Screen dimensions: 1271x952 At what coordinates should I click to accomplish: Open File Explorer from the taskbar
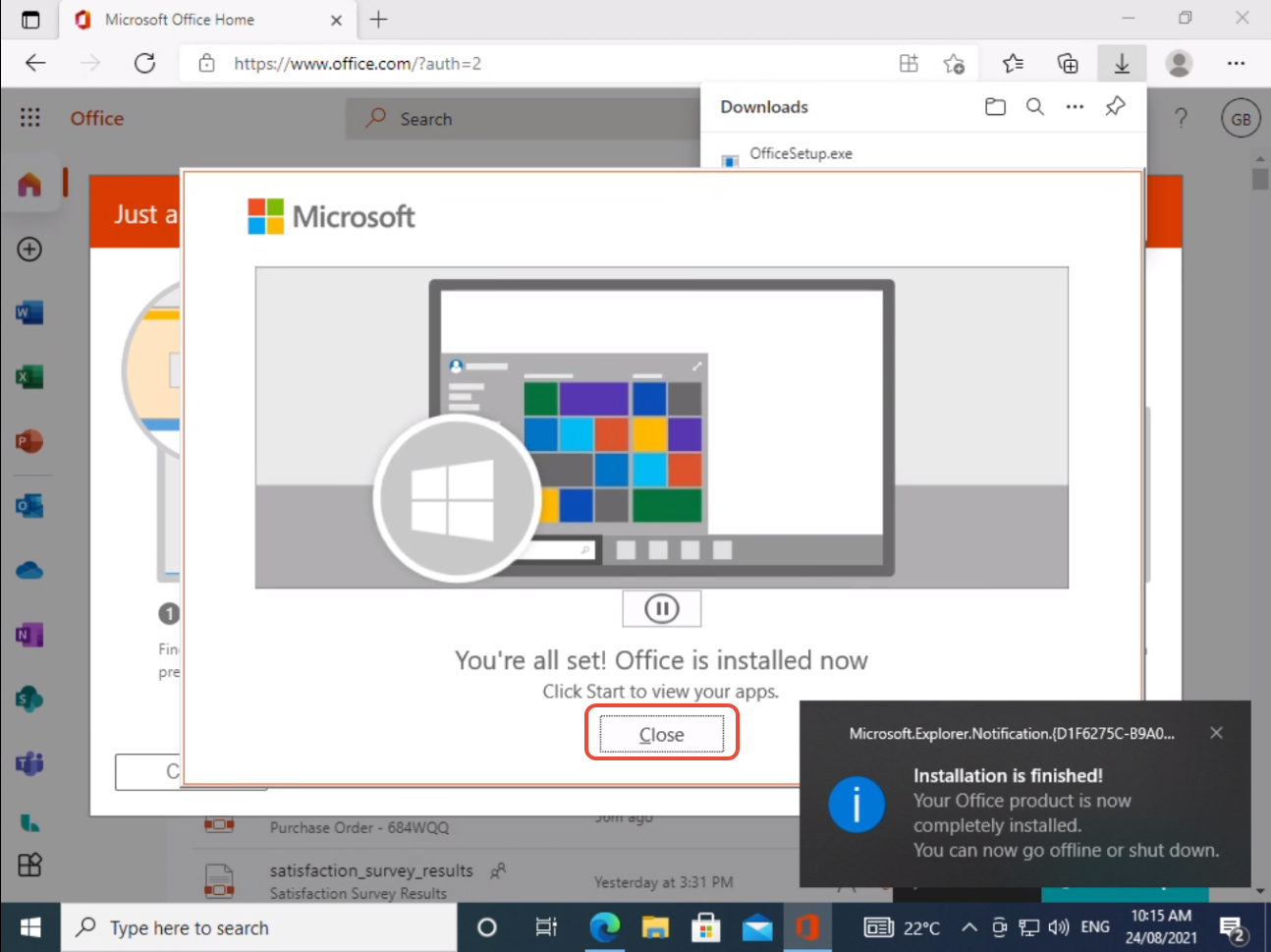[655, 927]
